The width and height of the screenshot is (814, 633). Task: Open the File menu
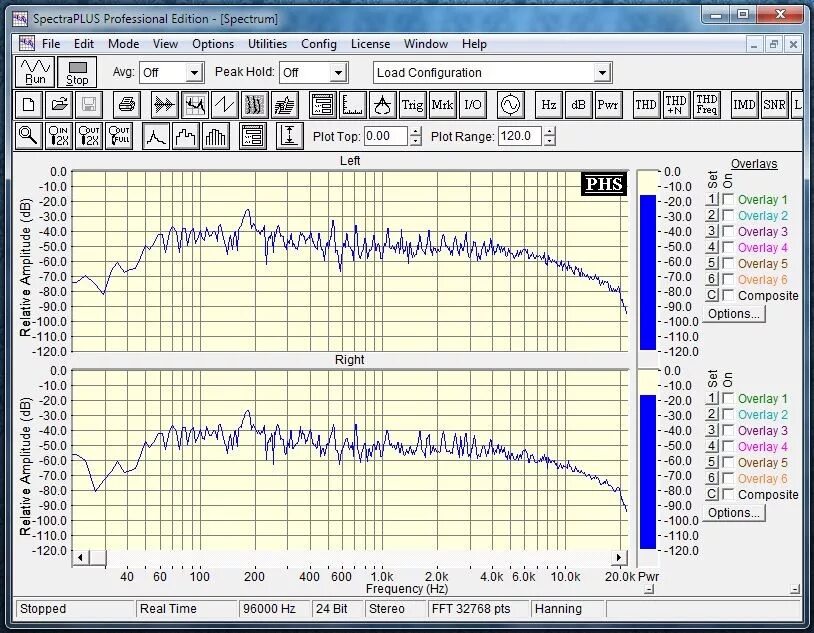pos(51,44)
